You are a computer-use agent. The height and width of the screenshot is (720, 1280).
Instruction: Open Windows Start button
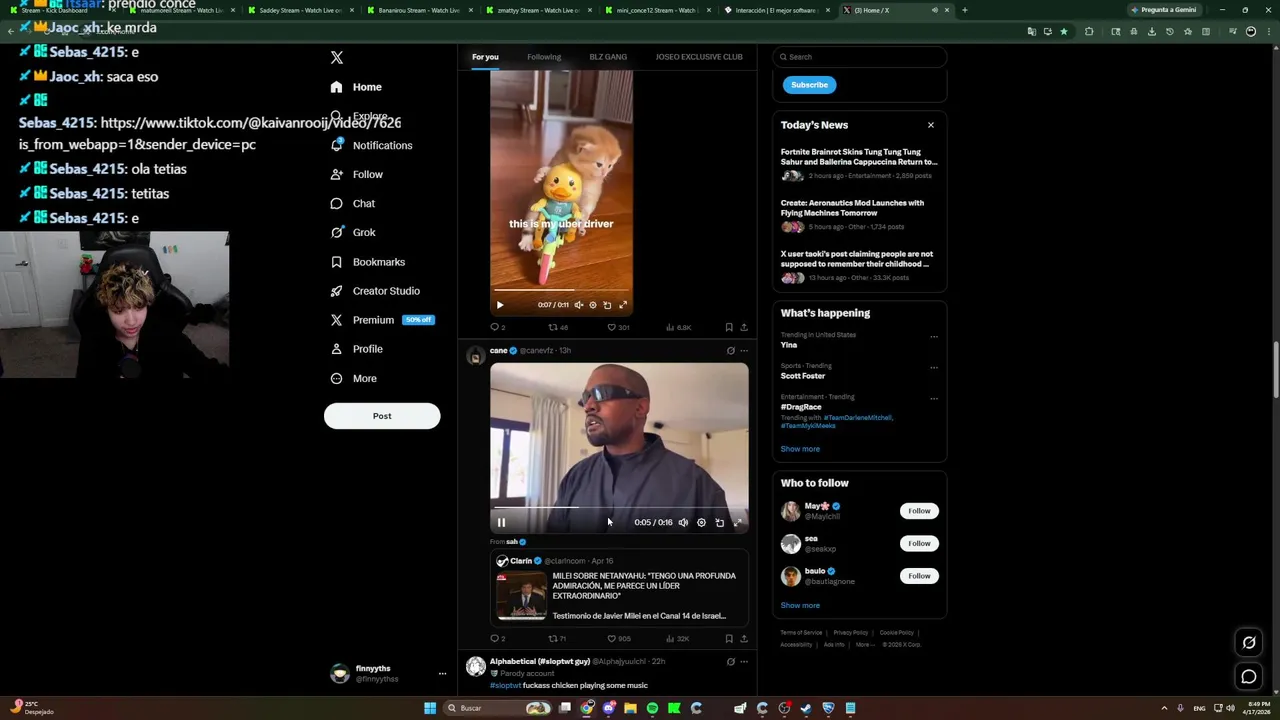point(430,708)
